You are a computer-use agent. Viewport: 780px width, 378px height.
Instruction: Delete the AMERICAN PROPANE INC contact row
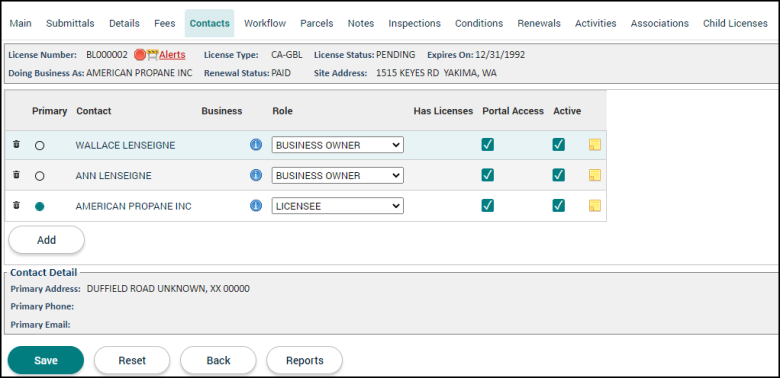16,205
